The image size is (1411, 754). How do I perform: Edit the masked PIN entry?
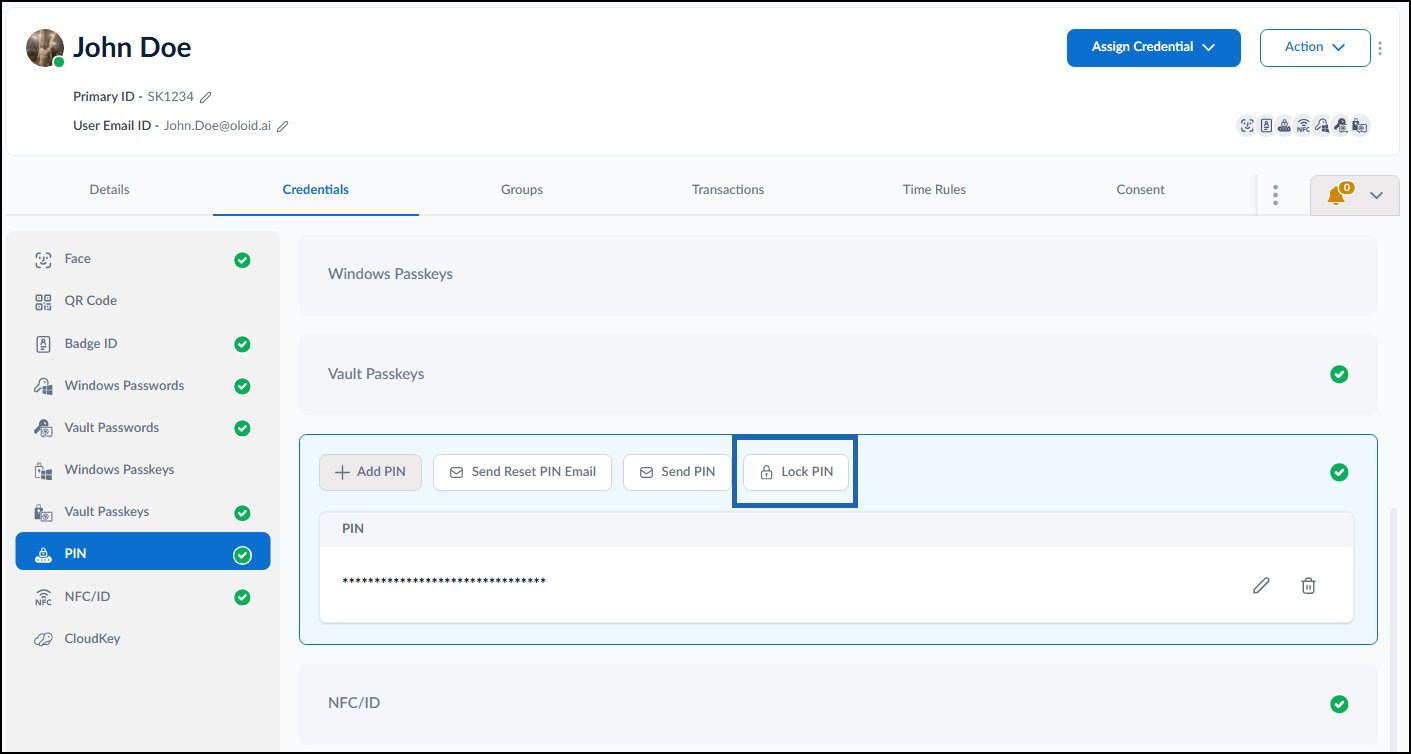(1261, 585)
